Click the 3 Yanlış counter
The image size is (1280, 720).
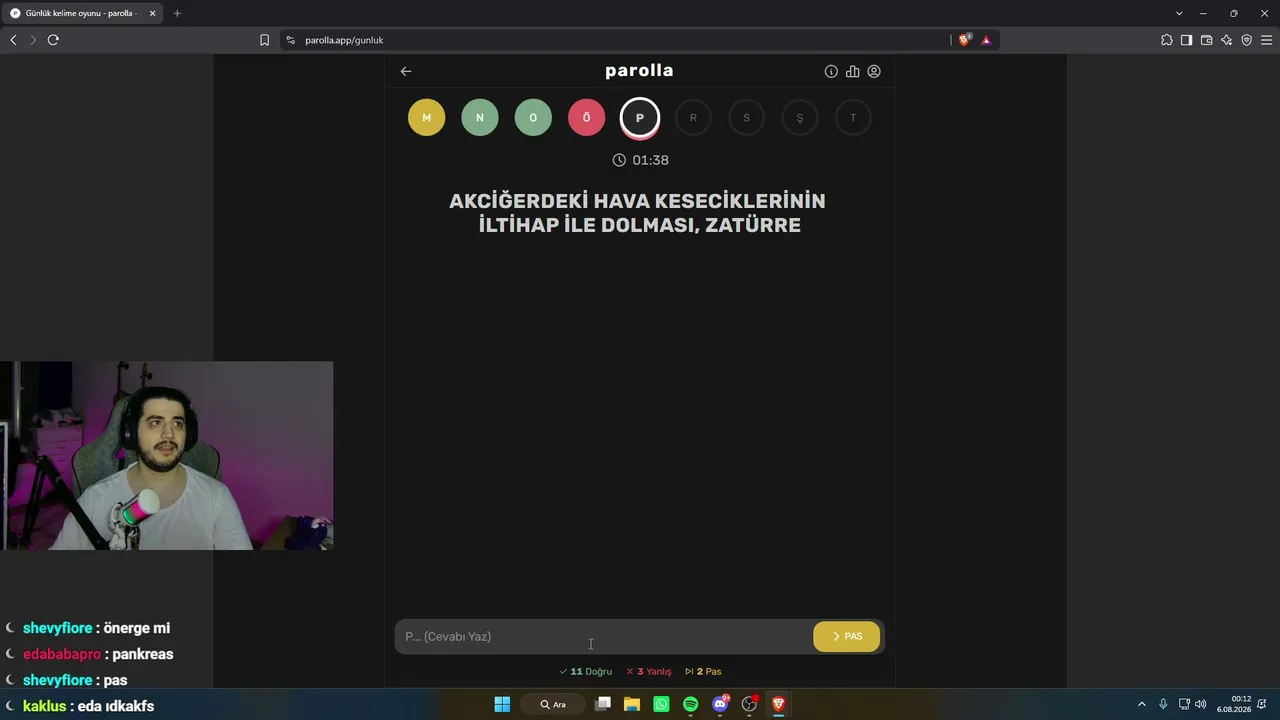[x=649, y=672]
